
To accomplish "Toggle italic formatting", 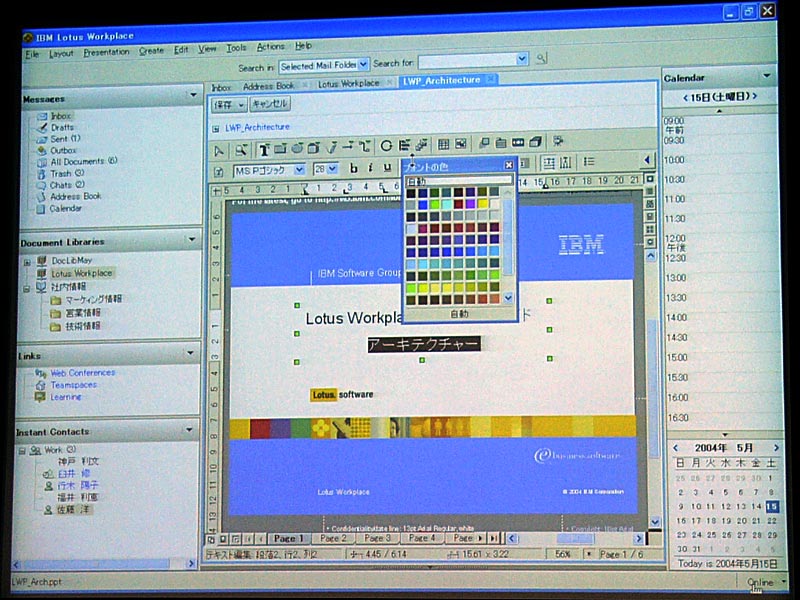I will tap(370, 167).
